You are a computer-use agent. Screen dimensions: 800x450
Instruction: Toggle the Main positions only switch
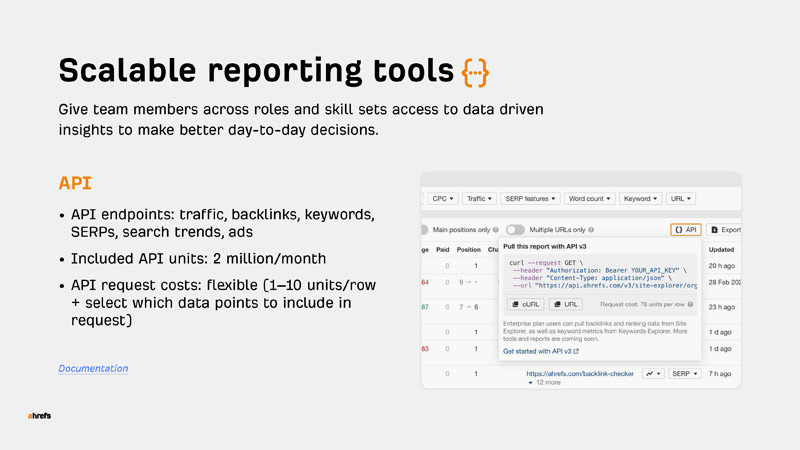(x=424, y=230)
